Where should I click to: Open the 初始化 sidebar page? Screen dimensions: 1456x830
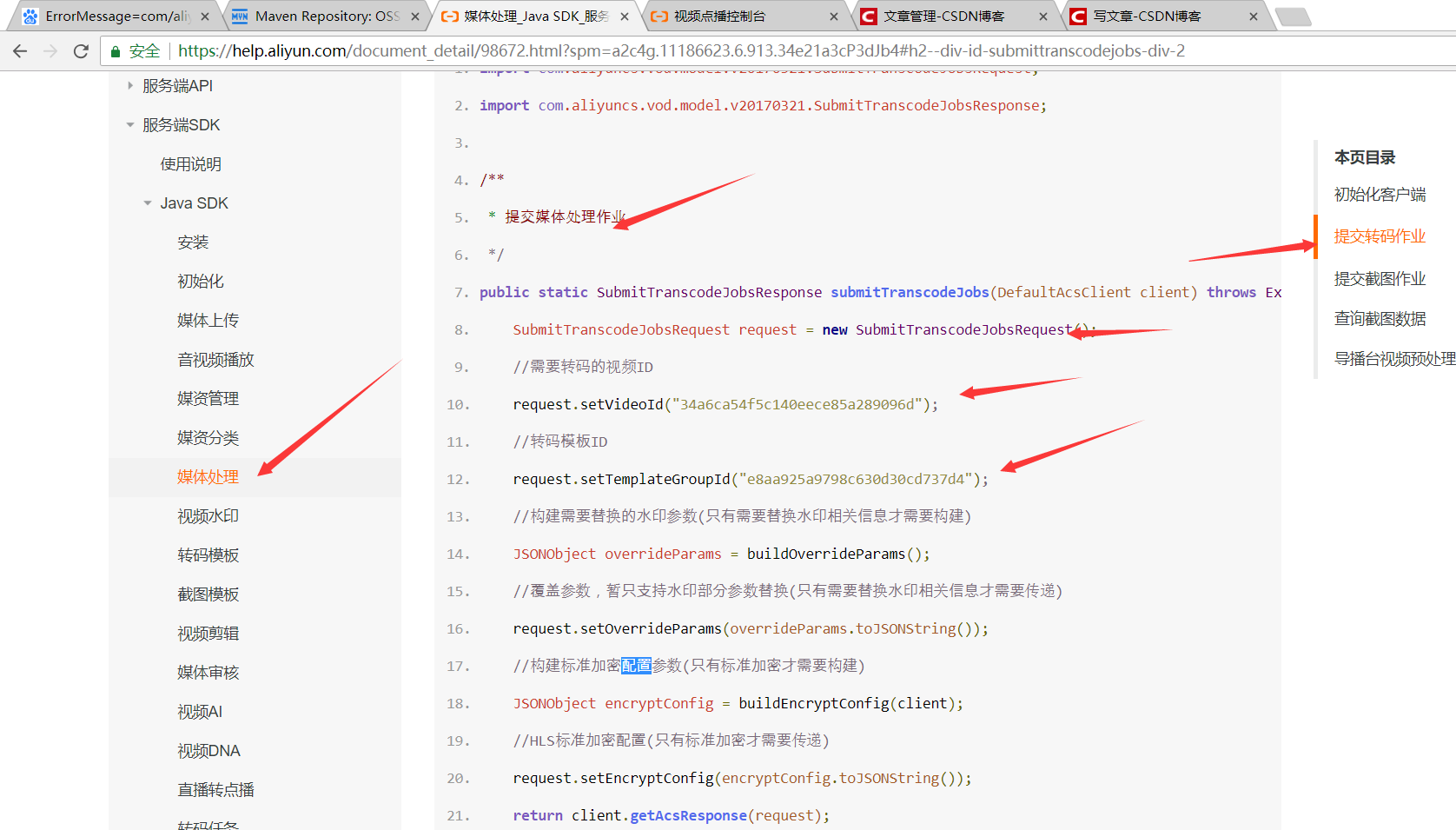tap(201, 282)
